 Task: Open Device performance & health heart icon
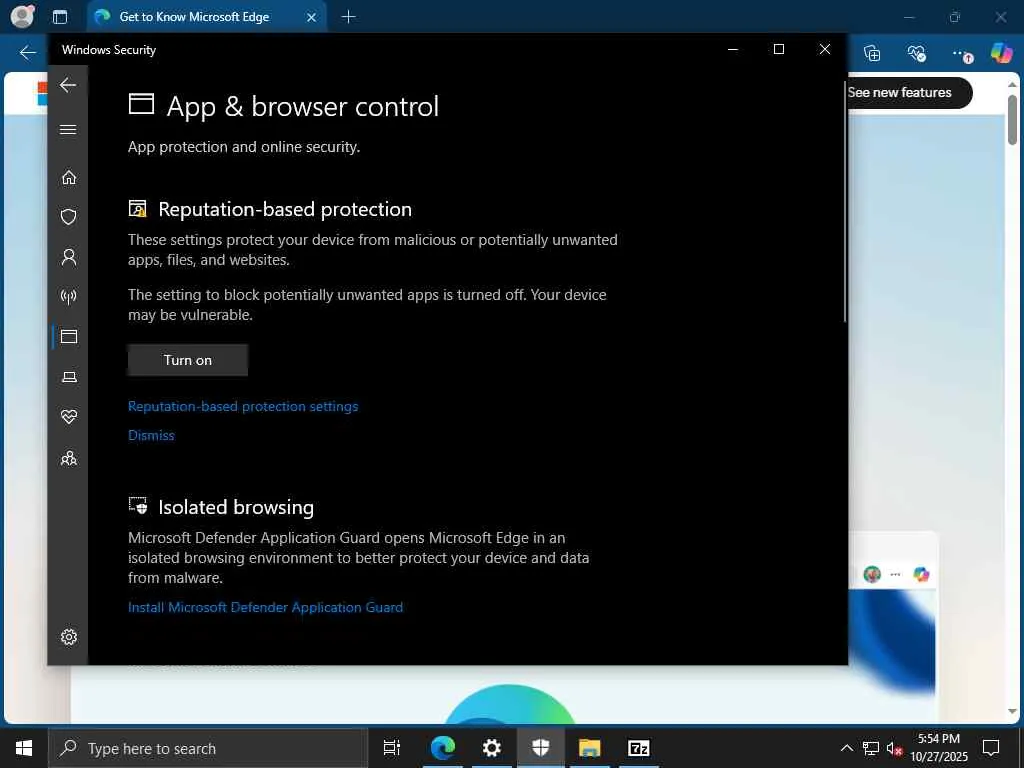tap(69, 417)
